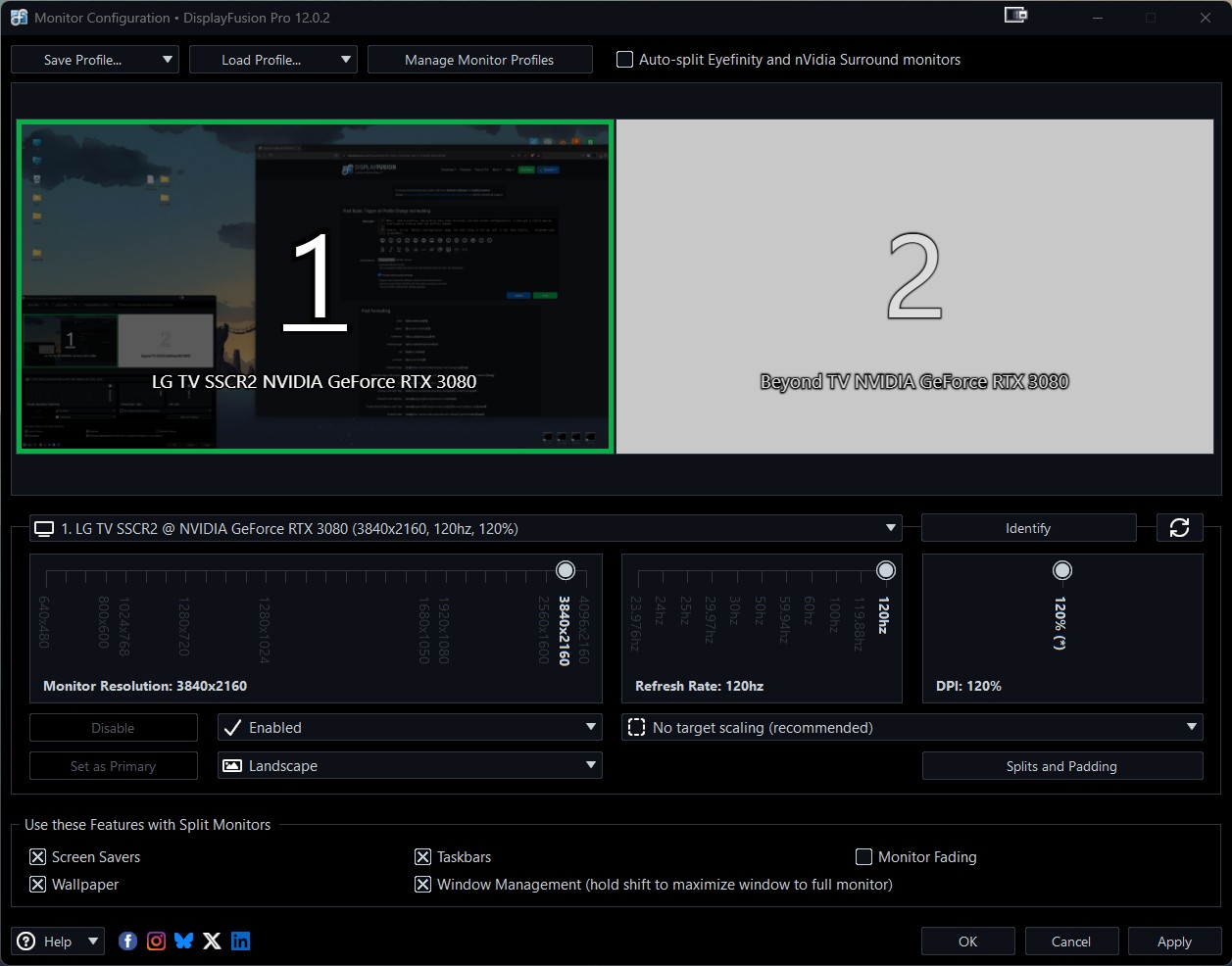Image resolution: width=1232 pixels, height=966 pixels.
Task: Open the Instagram social icon
Action: pos(157,942)
